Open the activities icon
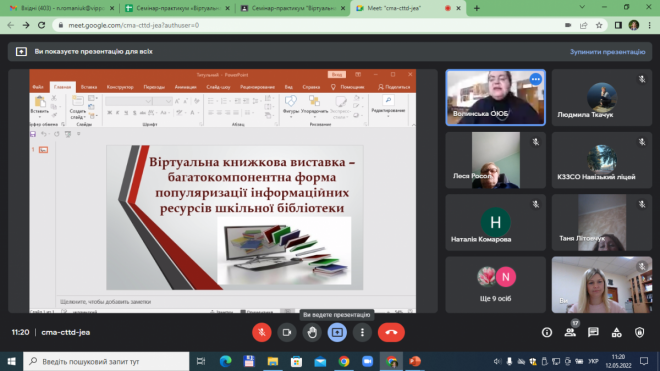This screenshot has width=660, height=371. pyautogui.click(x=616, y=332)
